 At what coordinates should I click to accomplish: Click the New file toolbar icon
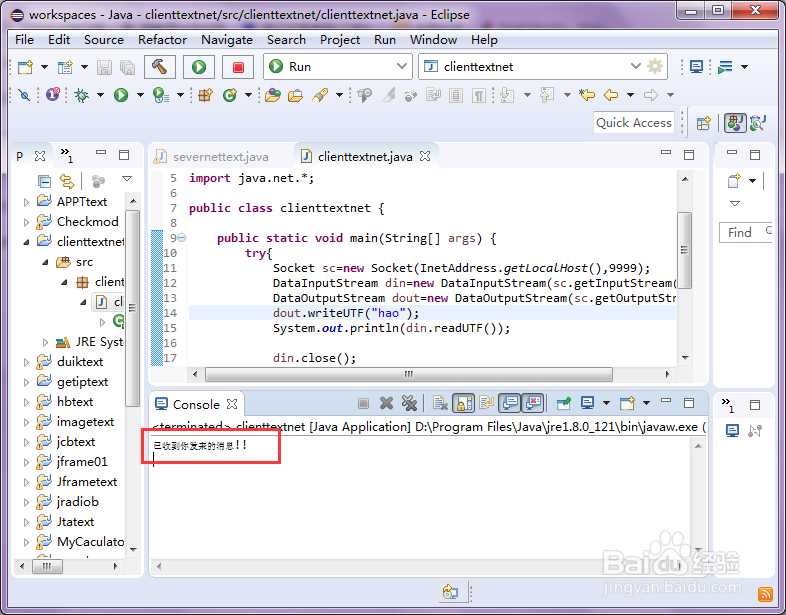(x=25, y=67)
